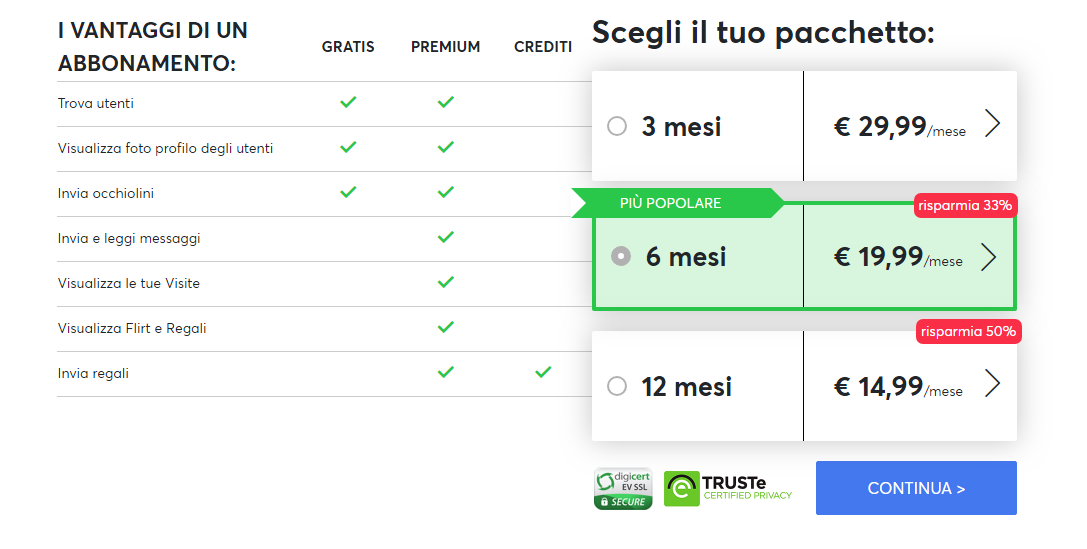Click the Crediti checkmark for Invia regali

pyautogui.click(x=543, y=372)
